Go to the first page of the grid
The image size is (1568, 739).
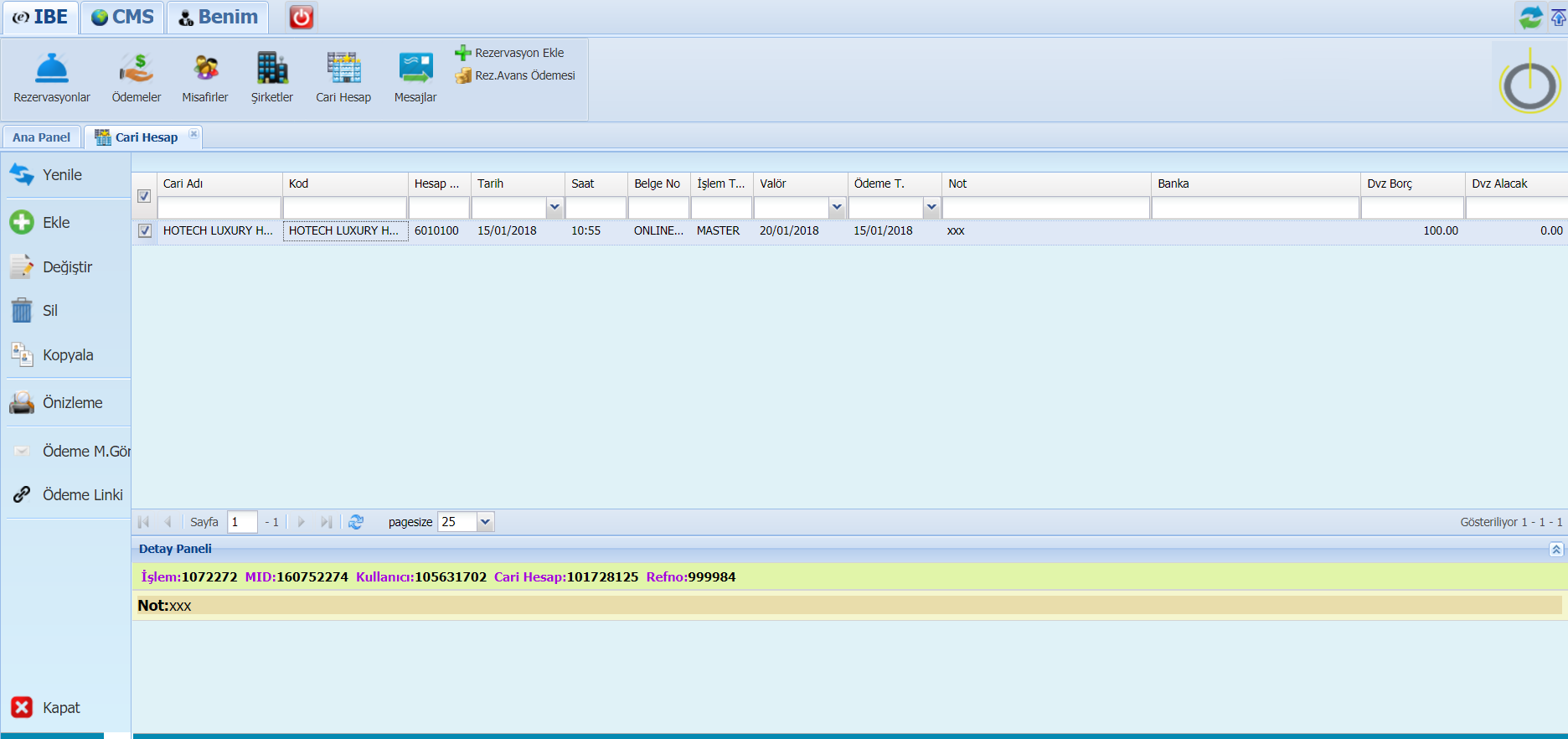(143, 522)
